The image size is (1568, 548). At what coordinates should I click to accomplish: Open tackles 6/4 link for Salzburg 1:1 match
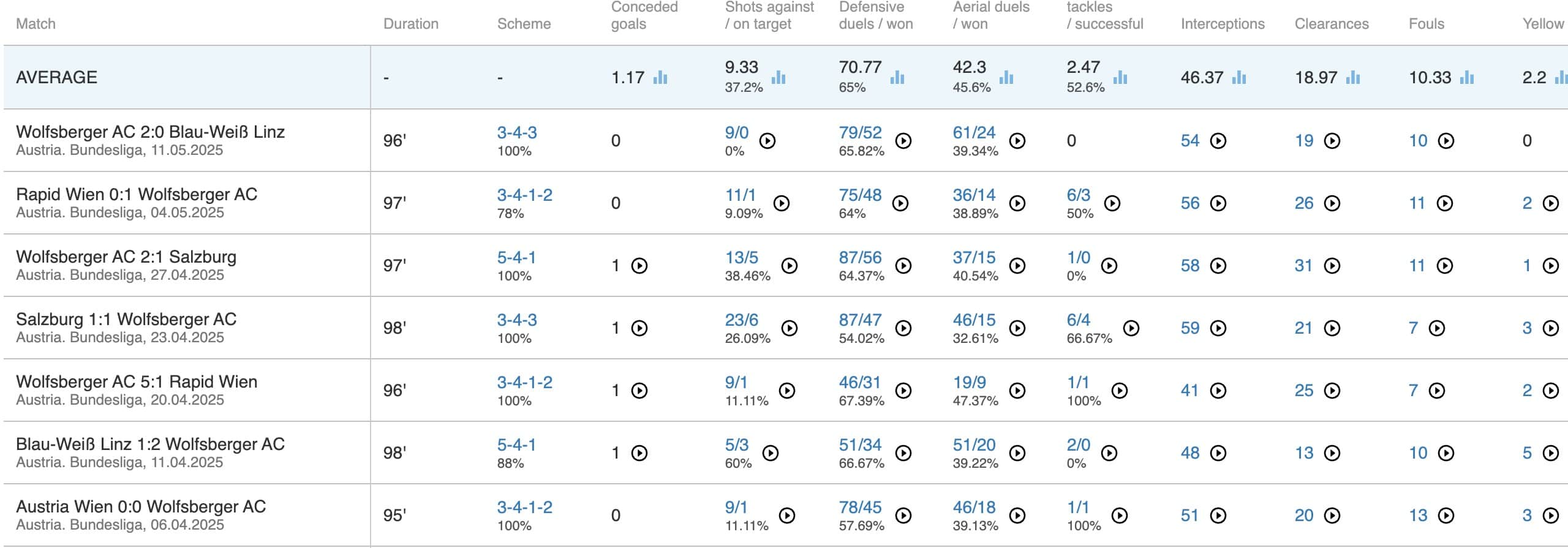click(1078, 320)
